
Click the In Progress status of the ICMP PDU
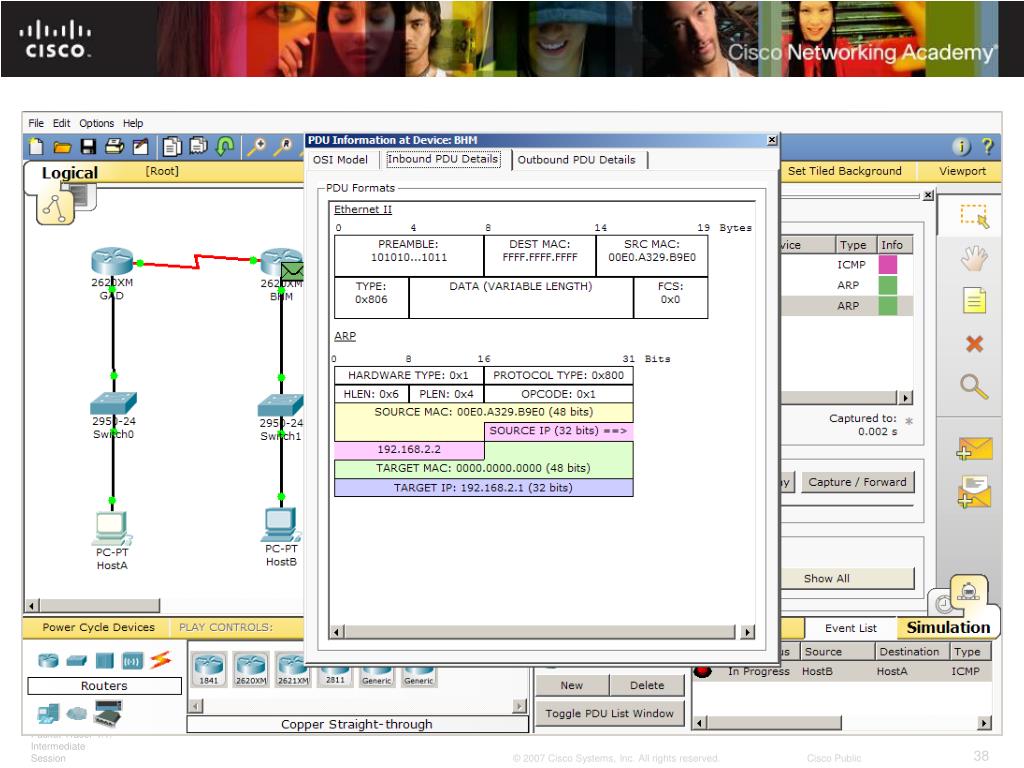coord(758,671)
